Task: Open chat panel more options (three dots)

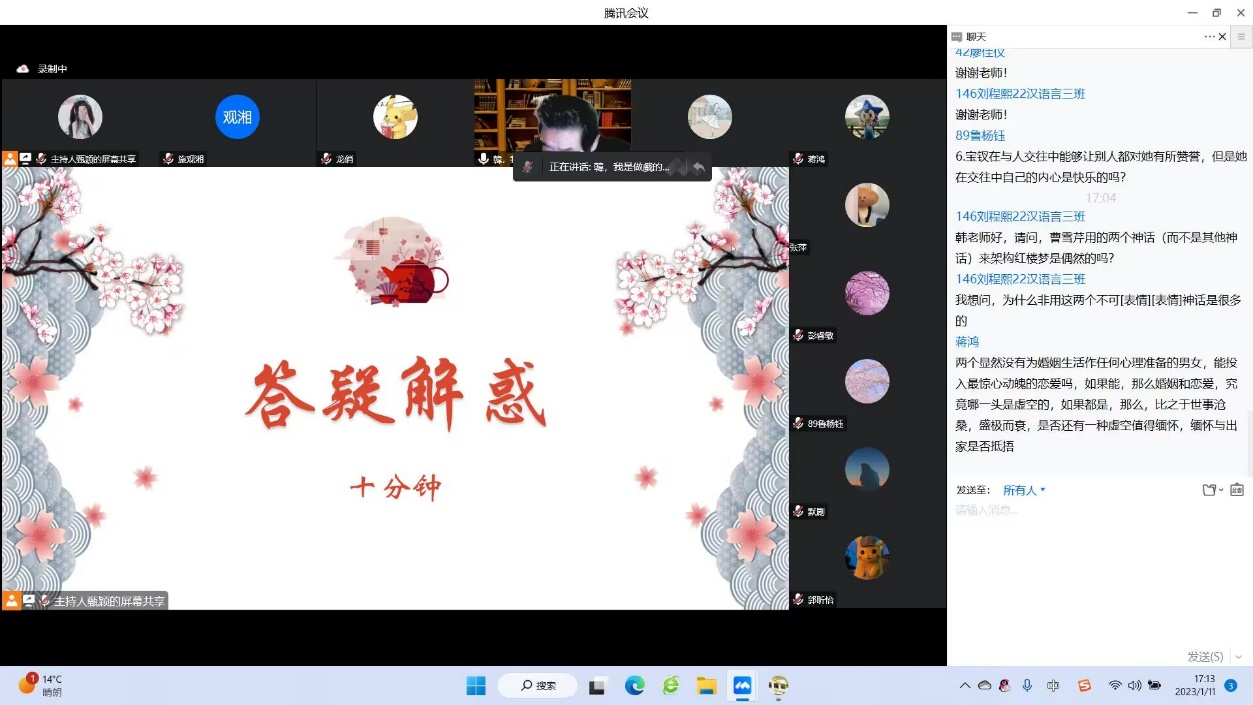Action: [x=1209, y=37]
